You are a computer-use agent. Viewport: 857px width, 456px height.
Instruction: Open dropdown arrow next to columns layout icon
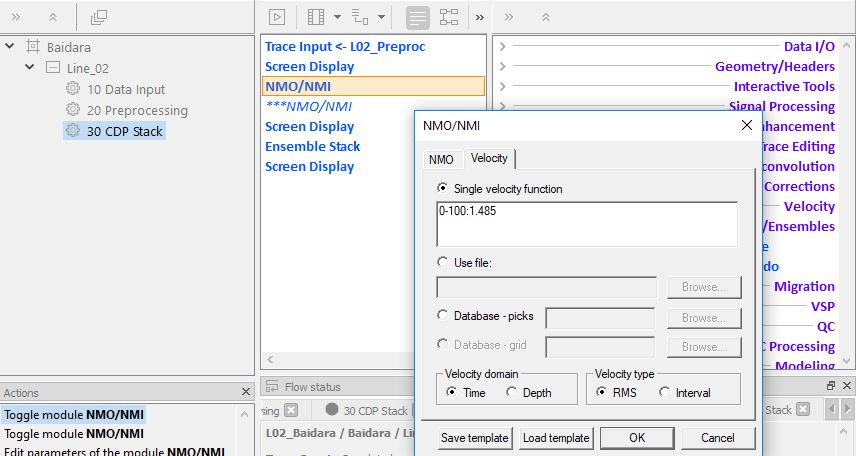[x=337, y=17]
